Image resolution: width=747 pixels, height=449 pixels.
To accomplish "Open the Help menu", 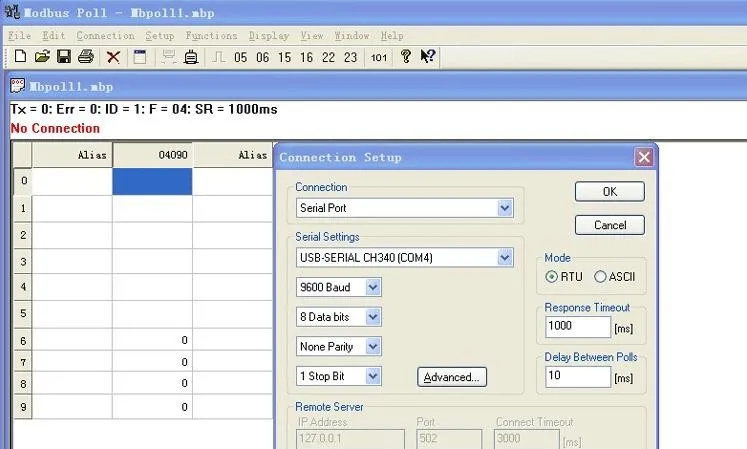I will [x=392, y=36].
